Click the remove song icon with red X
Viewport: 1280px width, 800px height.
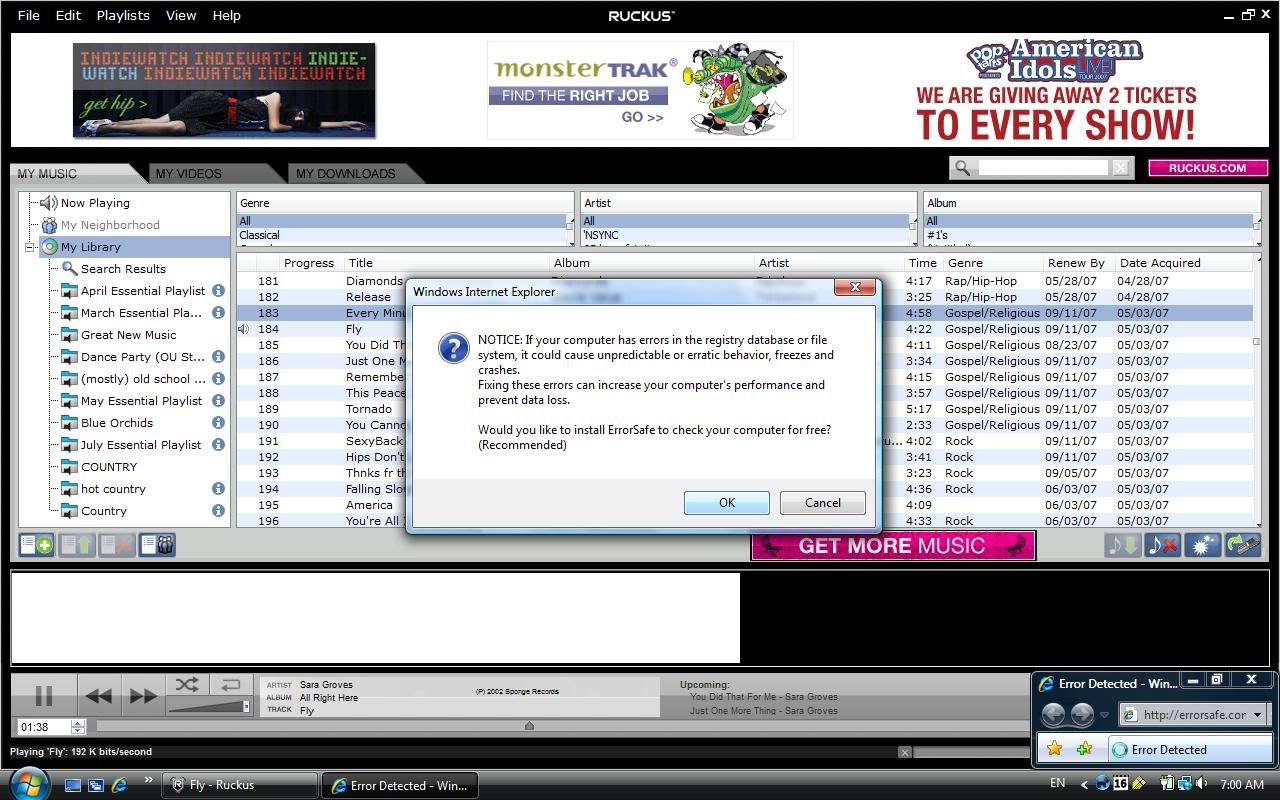[x=1162, y=545]
